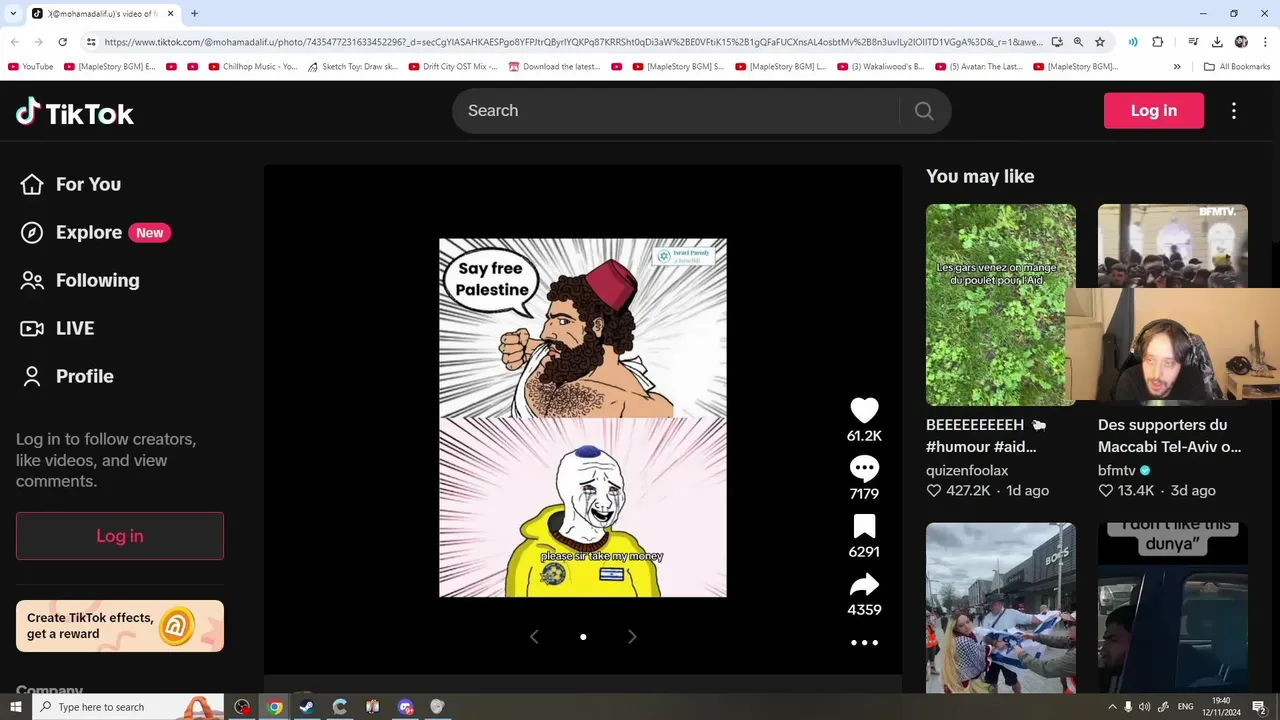
Task: Open Chrome three-dot menu
Action: pyautogui.click(x=1264, y=42)
